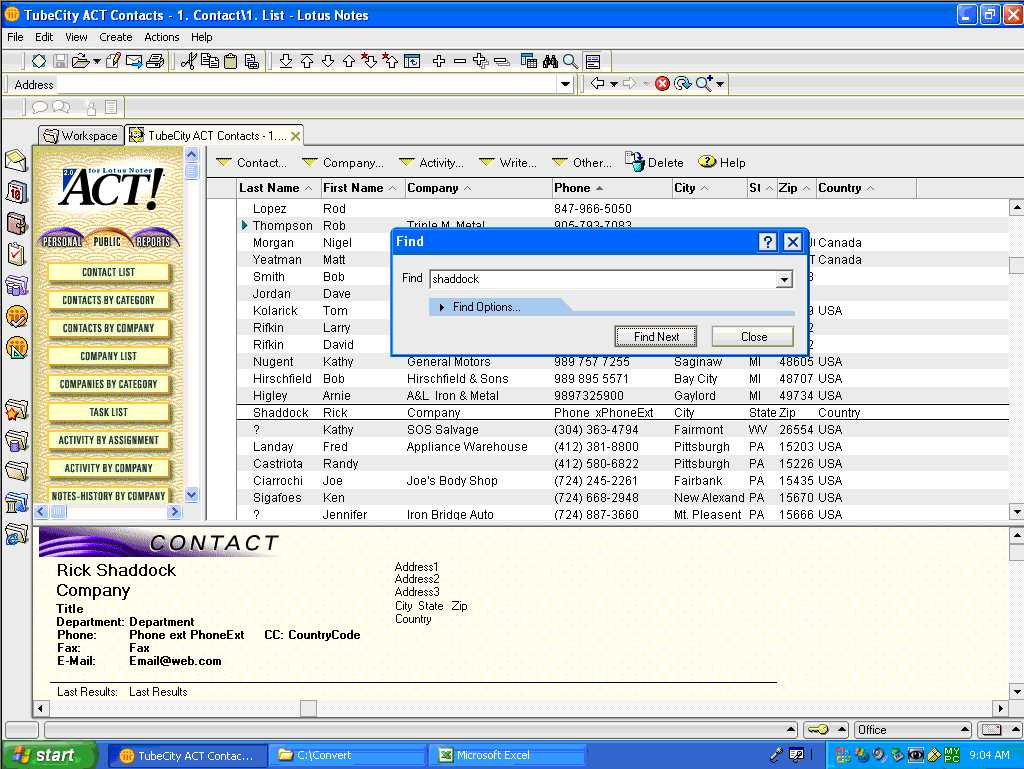Image resolution: width=1024 pixels, height=769 pixels.
Task: Click the magnifying glass Search toolbar icon
Action: [x=570, y=61]
